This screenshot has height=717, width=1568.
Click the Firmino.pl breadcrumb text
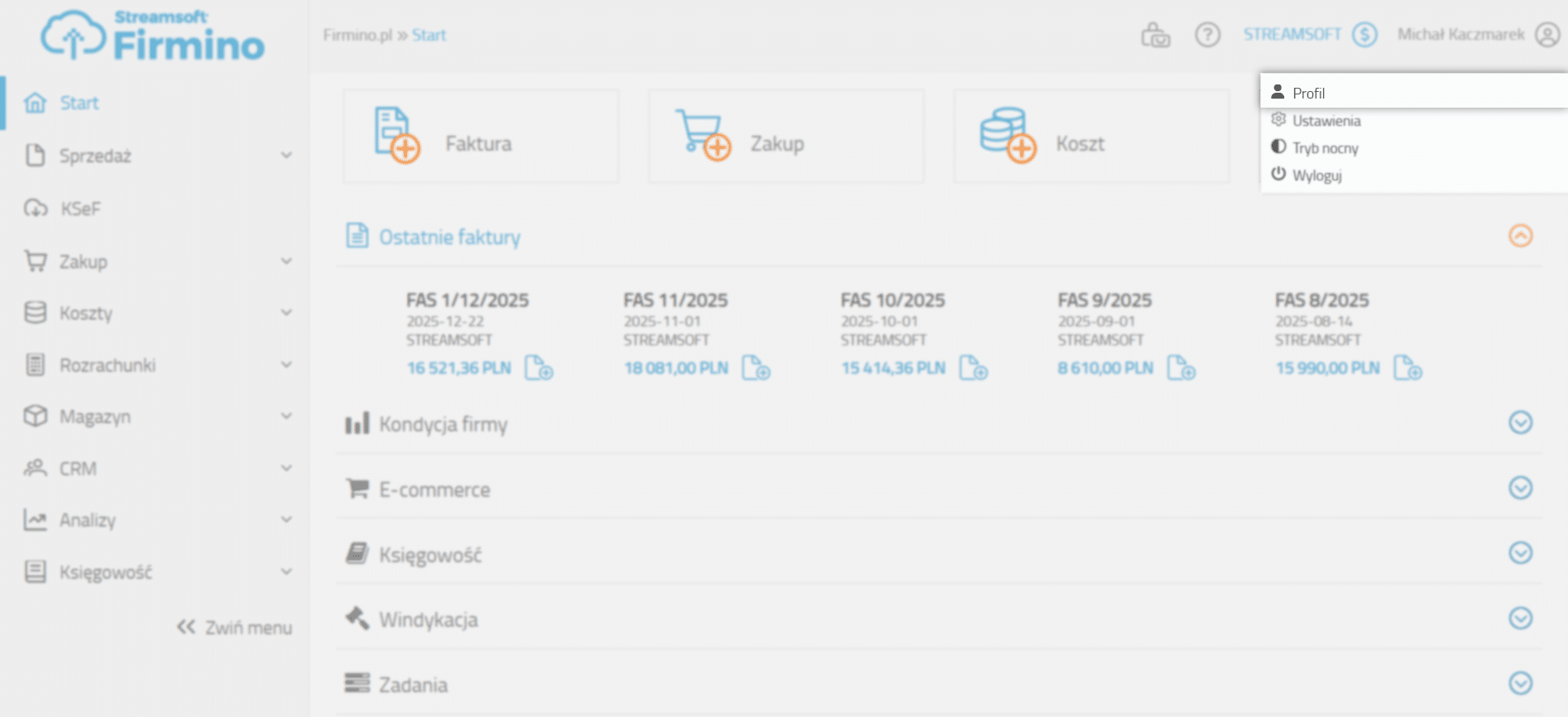click(357, 35)
